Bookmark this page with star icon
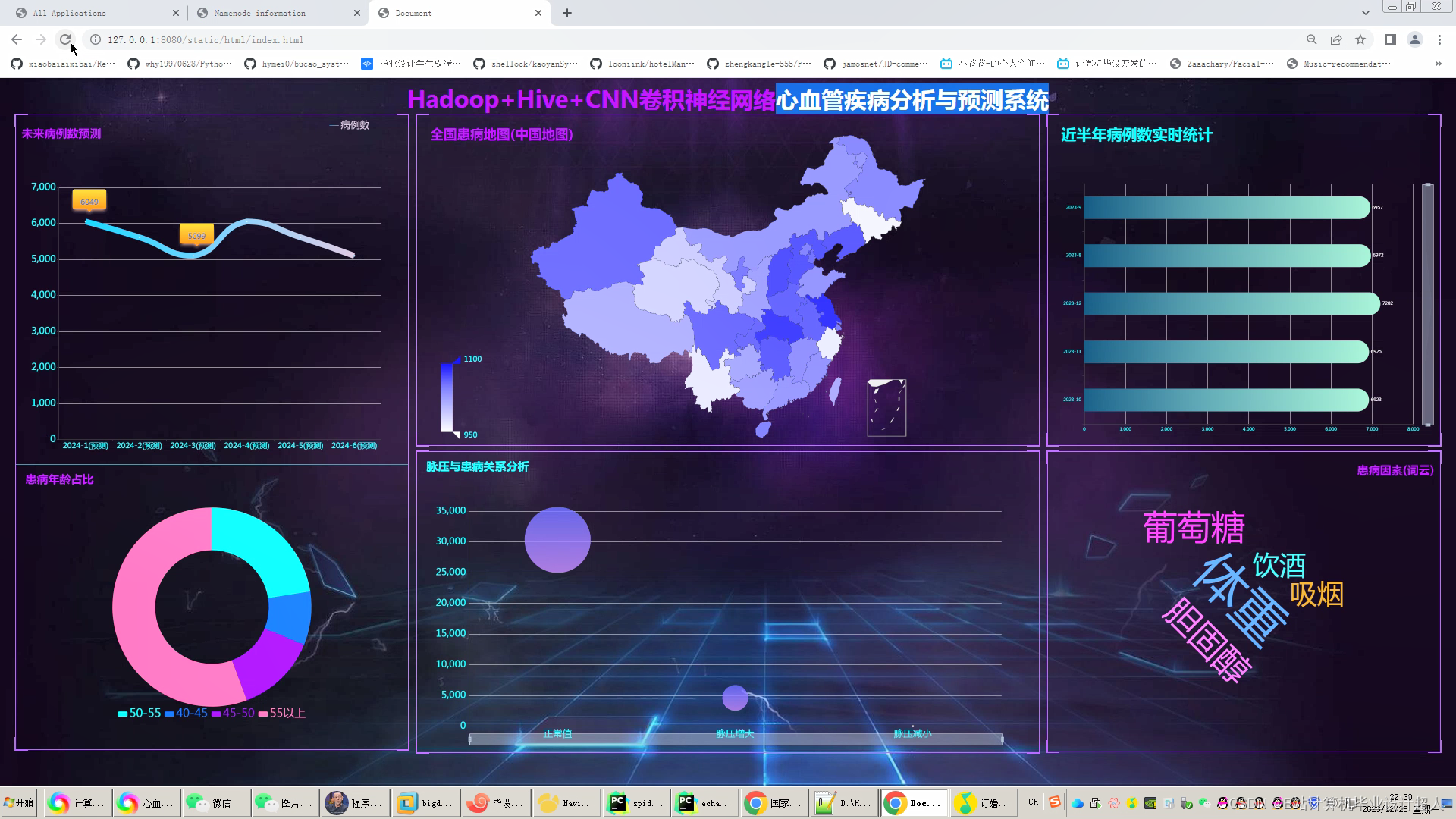Screen dimensions: 1456x819 pyautogui.click(x=1360, y=39)
